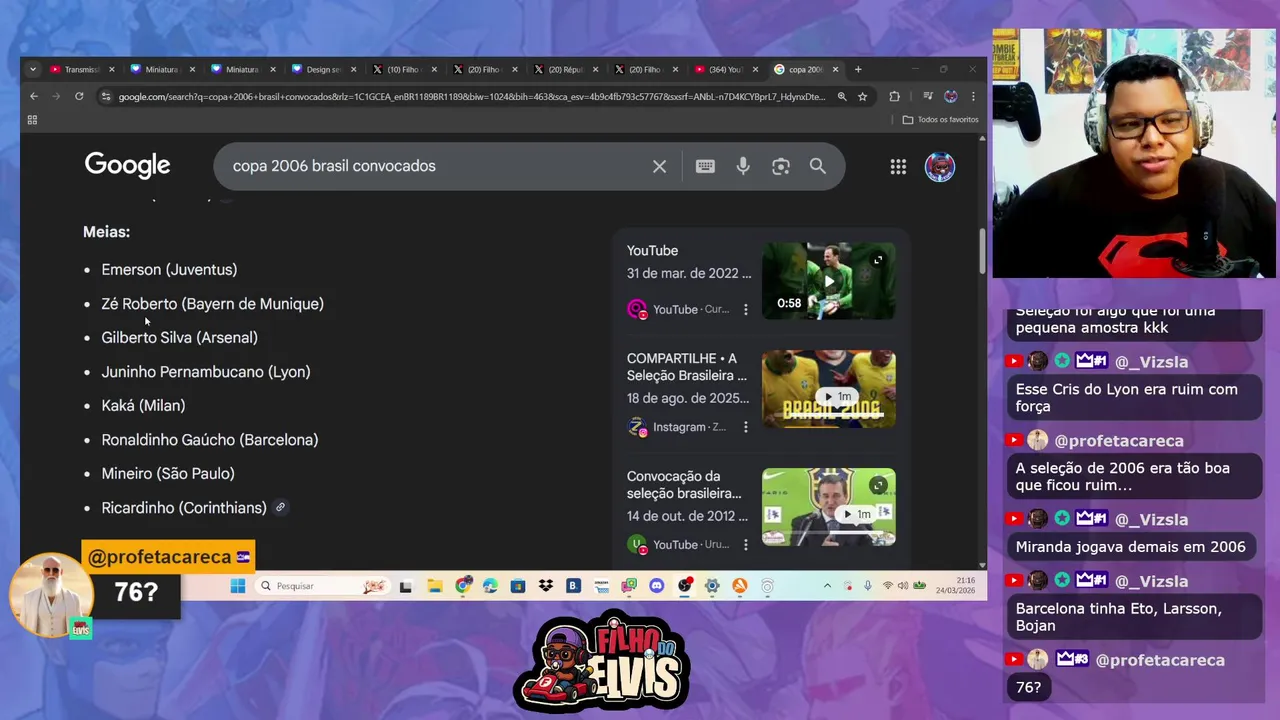1280x720 pixels.
Task: Open the Brasil 2006 Instagram video thumbnail
Action: (x=828, y=389)
